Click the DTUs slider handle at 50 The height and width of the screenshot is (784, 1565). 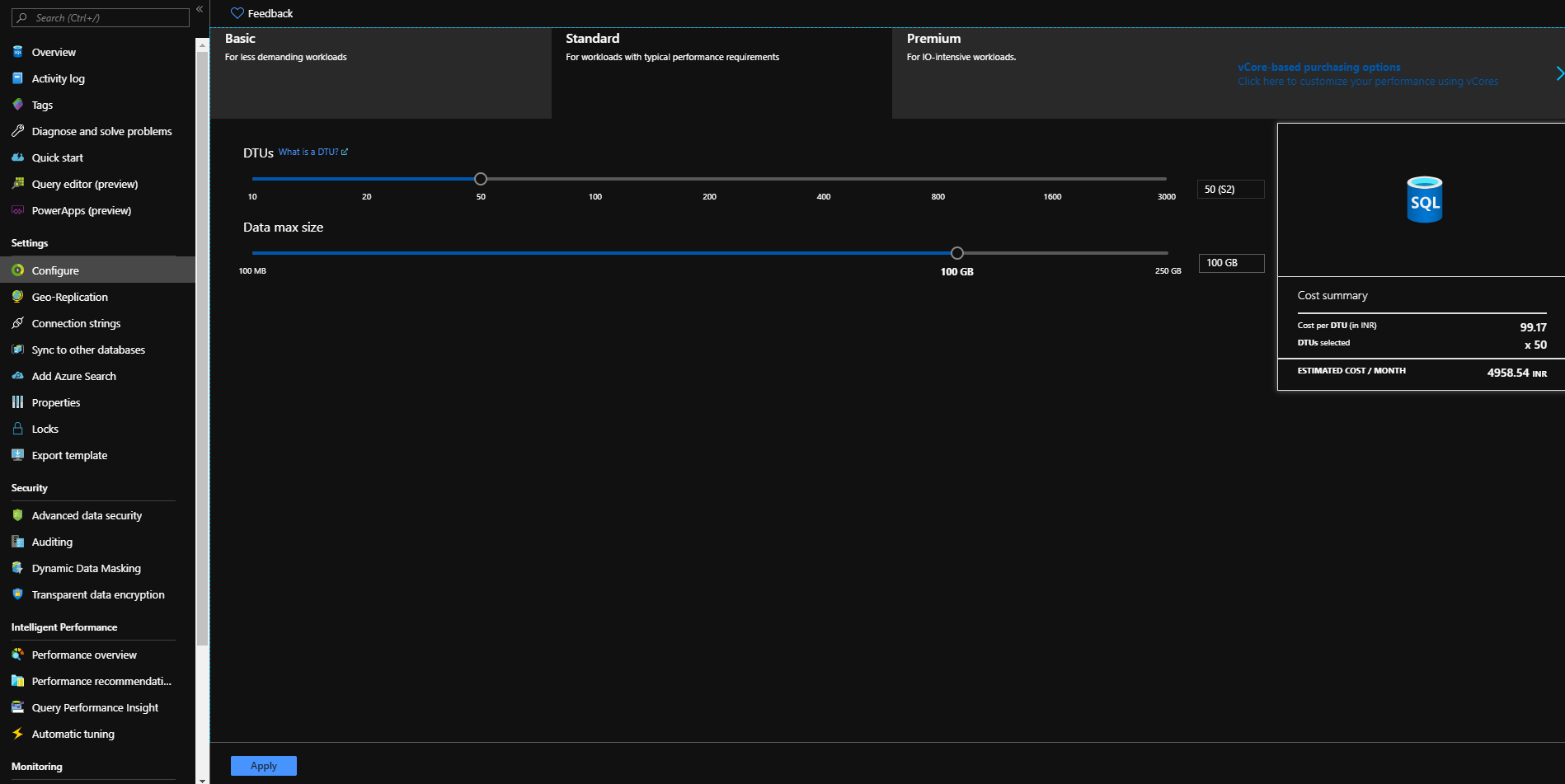coord(481,179)
